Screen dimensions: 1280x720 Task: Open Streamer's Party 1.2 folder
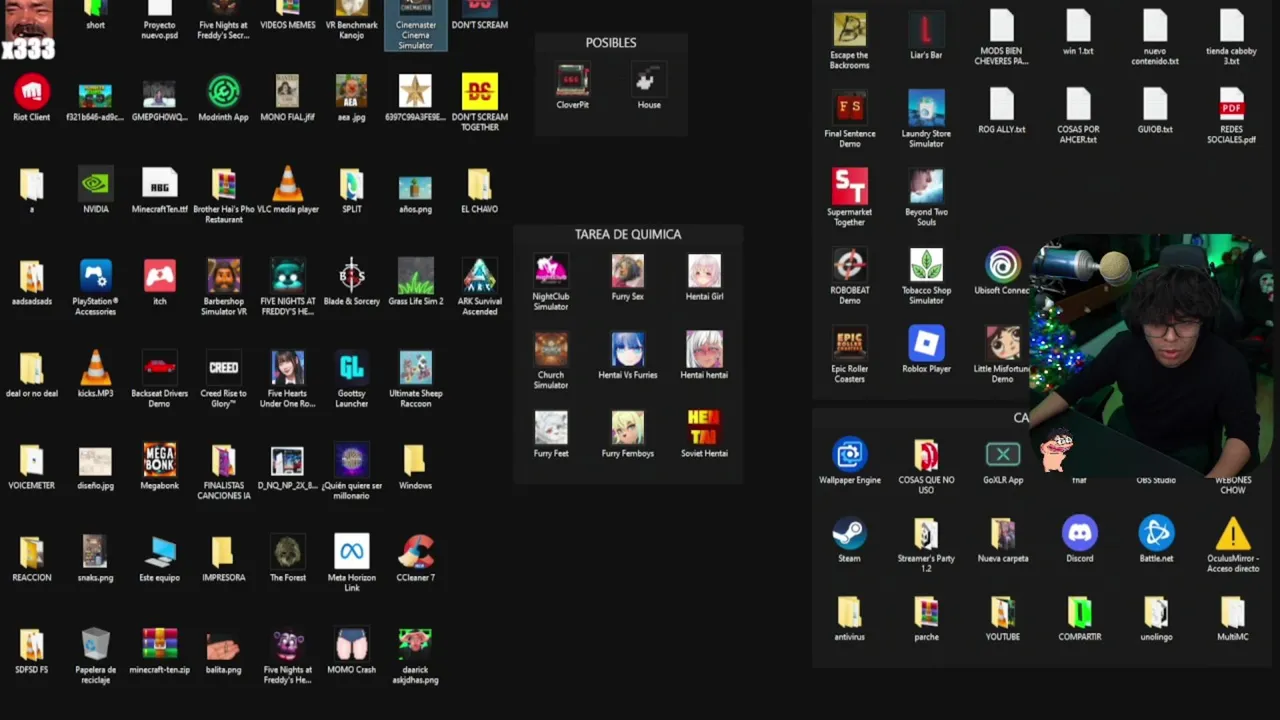pos(926,534)
